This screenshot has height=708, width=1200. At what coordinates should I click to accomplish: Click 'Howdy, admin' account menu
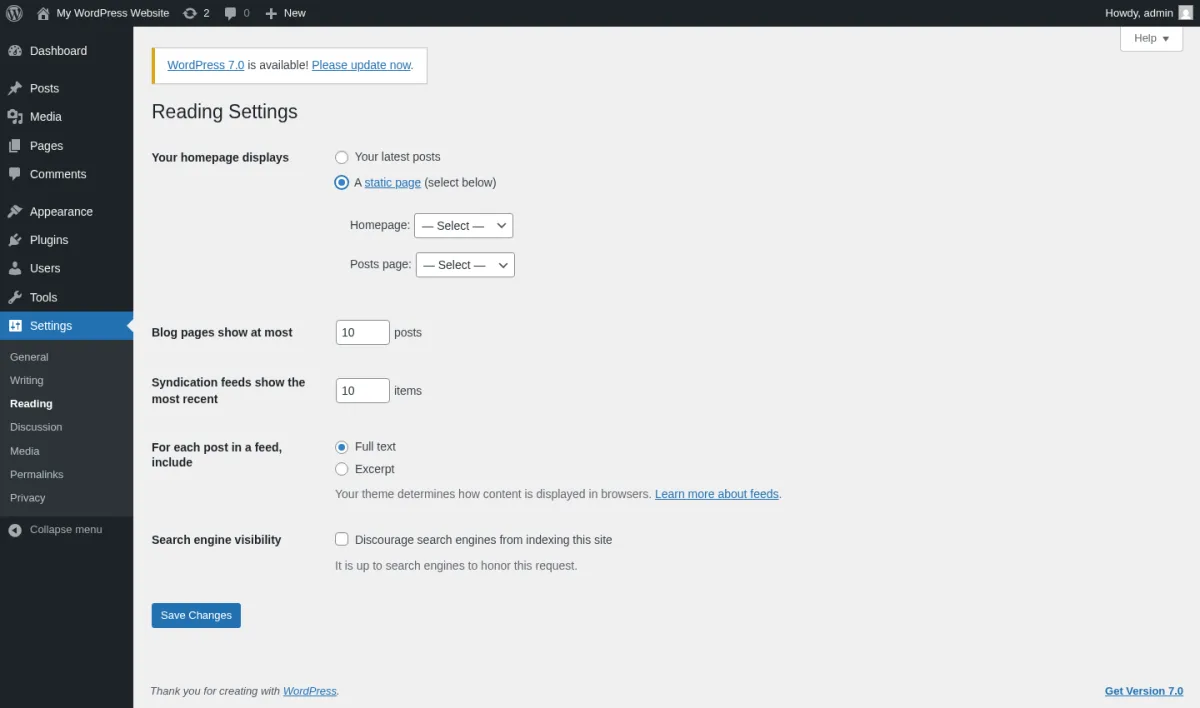pyautogui.click(x=1149, y=13)
